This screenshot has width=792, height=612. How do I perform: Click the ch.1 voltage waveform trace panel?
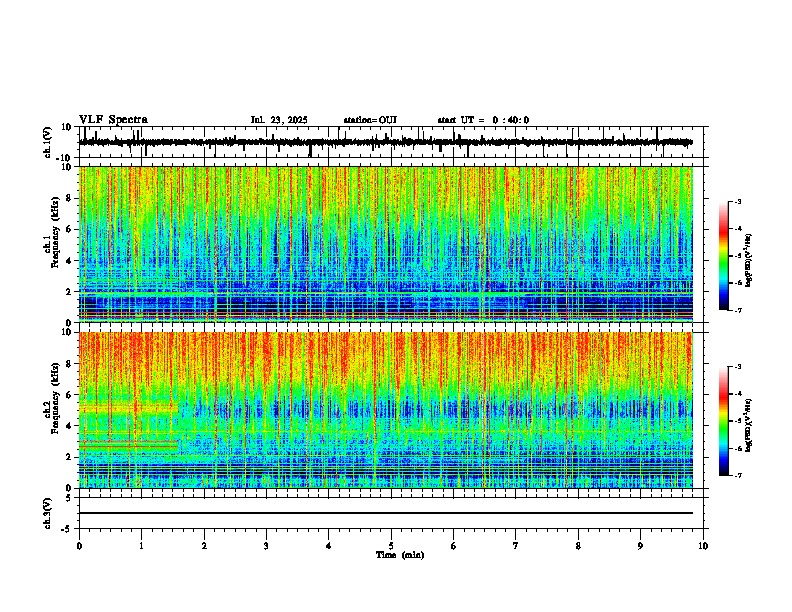tap(391, 142)
